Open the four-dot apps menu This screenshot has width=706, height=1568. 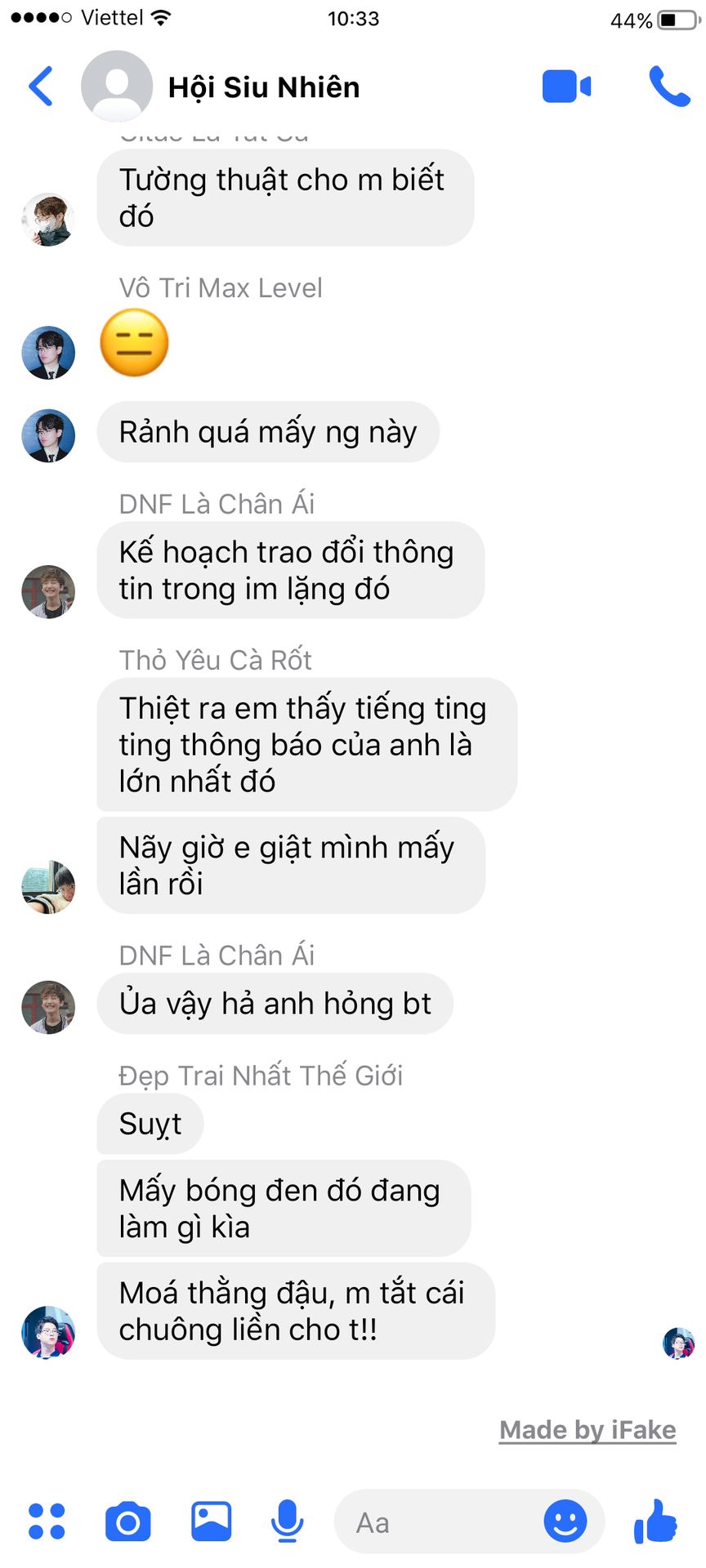click(x=47, y=1521)
